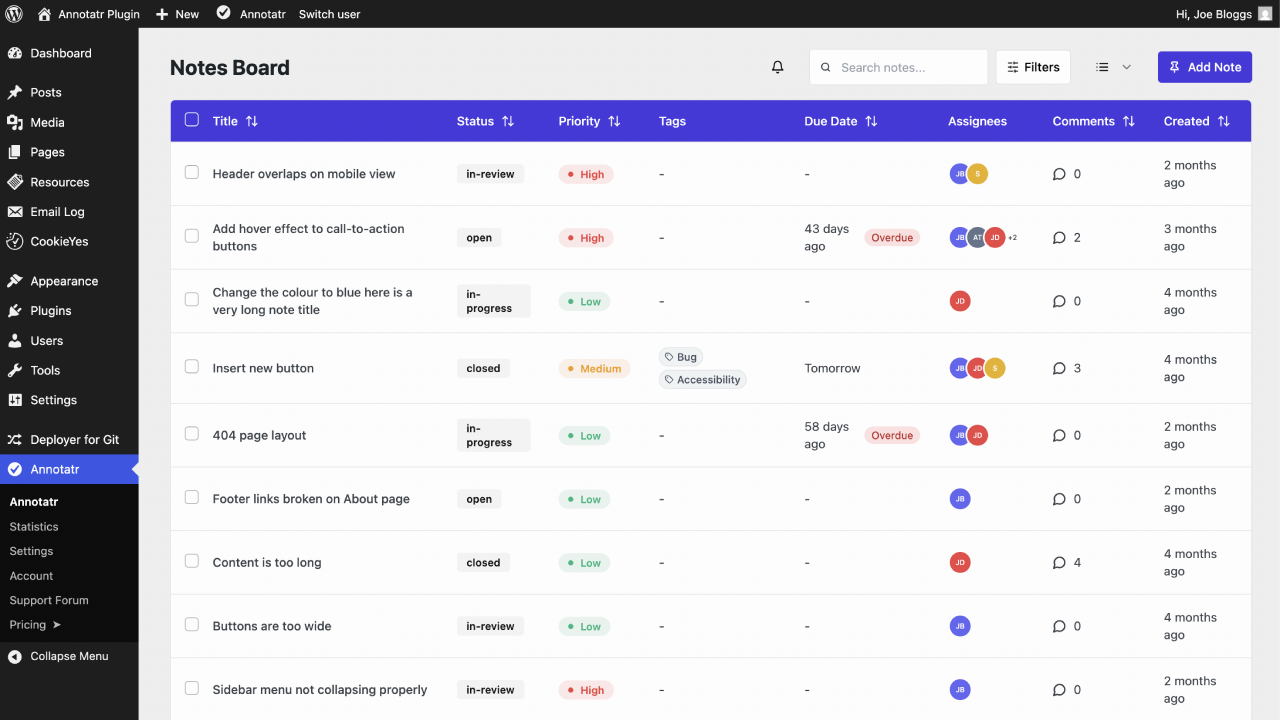Image resolution: width=1280 pixels, height=720 pixels.
Task: Open Statistics in the Annotatr submenu
Action: click(34, 526)
